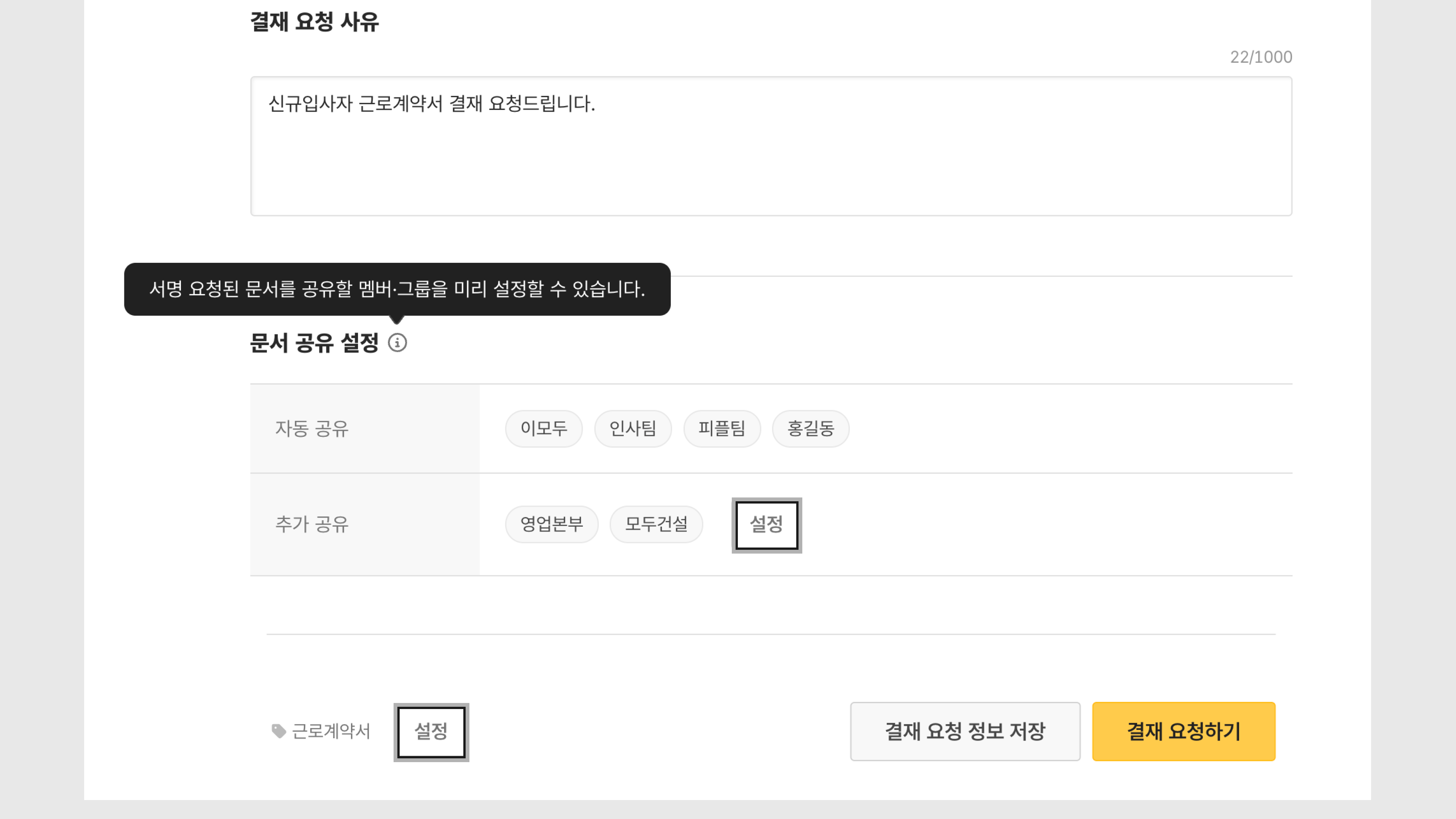This screenshot has height=819, width=1456.
Task: Click the 모두건설 share chip
Action: 656,524
